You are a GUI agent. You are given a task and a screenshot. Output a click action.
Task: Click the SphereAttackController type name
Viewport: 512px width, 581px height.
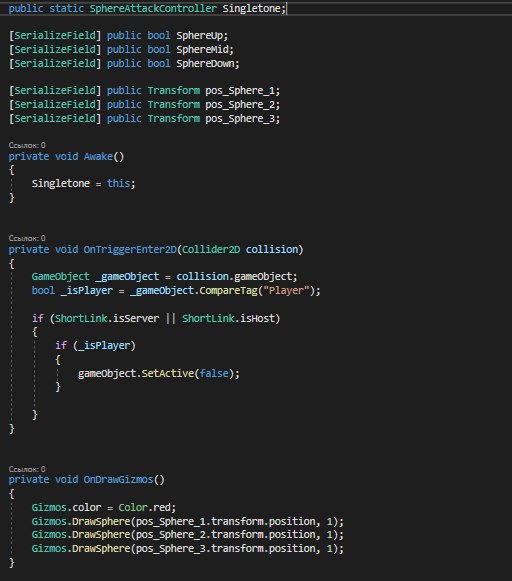tap(153, 8)
